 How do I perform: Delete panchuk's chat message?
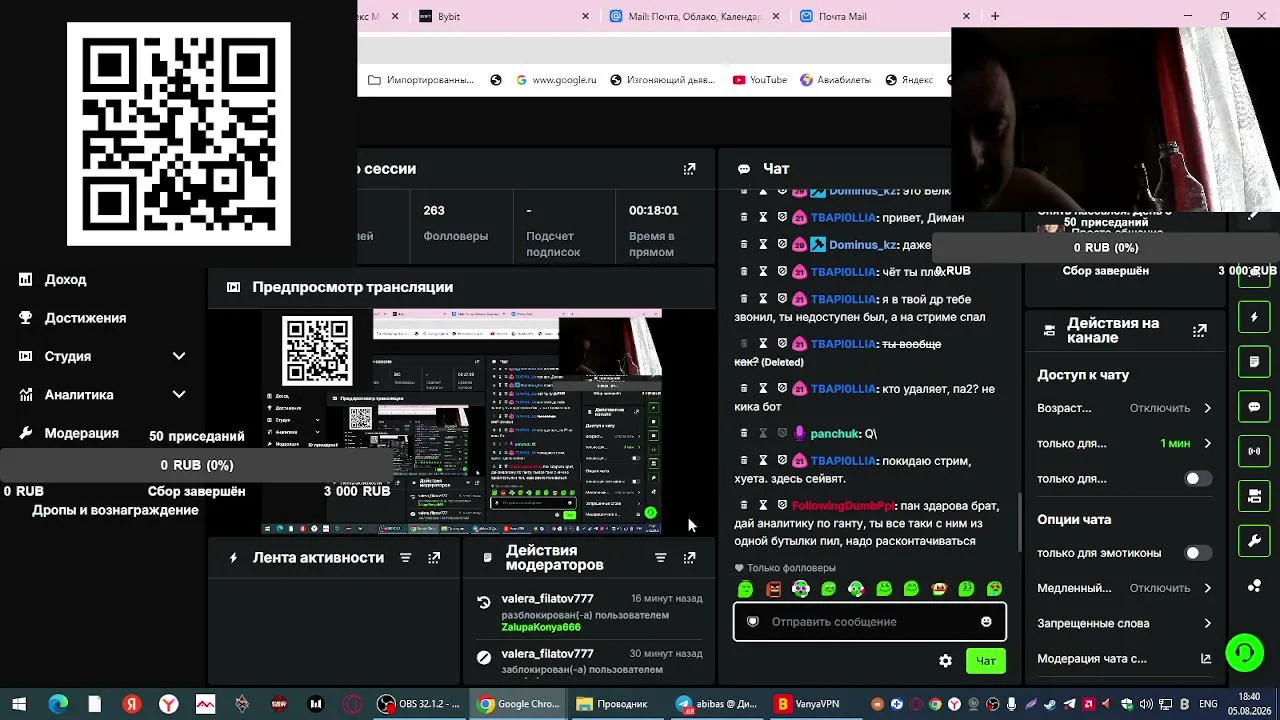[743, 433]
